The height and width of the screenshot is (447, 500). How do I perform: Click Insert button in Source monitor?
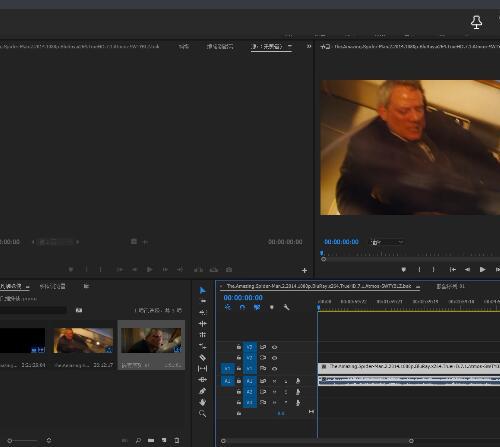coord(199,269)
